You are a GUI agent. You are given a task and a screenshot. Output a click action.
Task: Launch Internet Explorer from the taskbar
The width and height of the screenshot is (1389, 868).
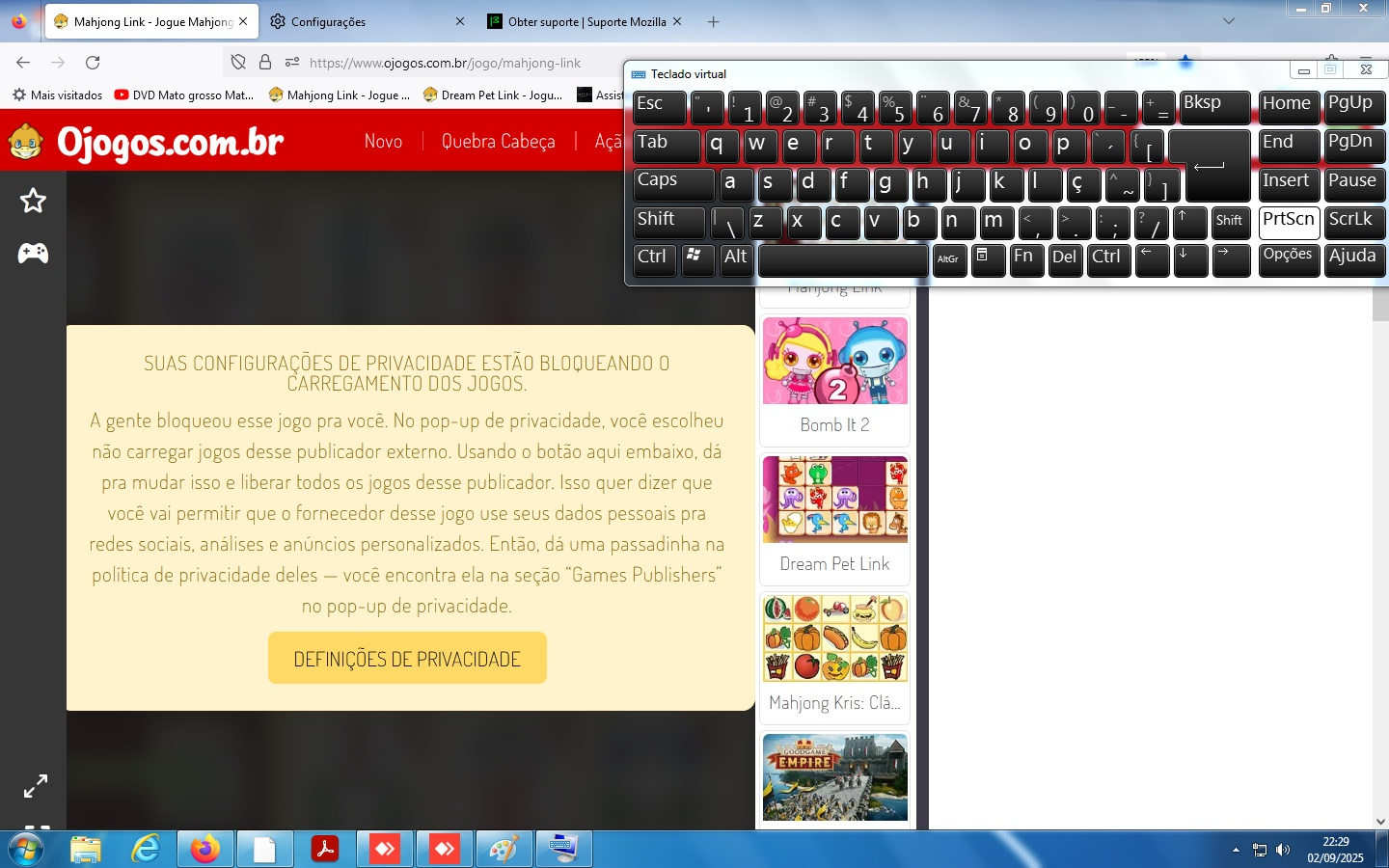click(x=146, y=850)
